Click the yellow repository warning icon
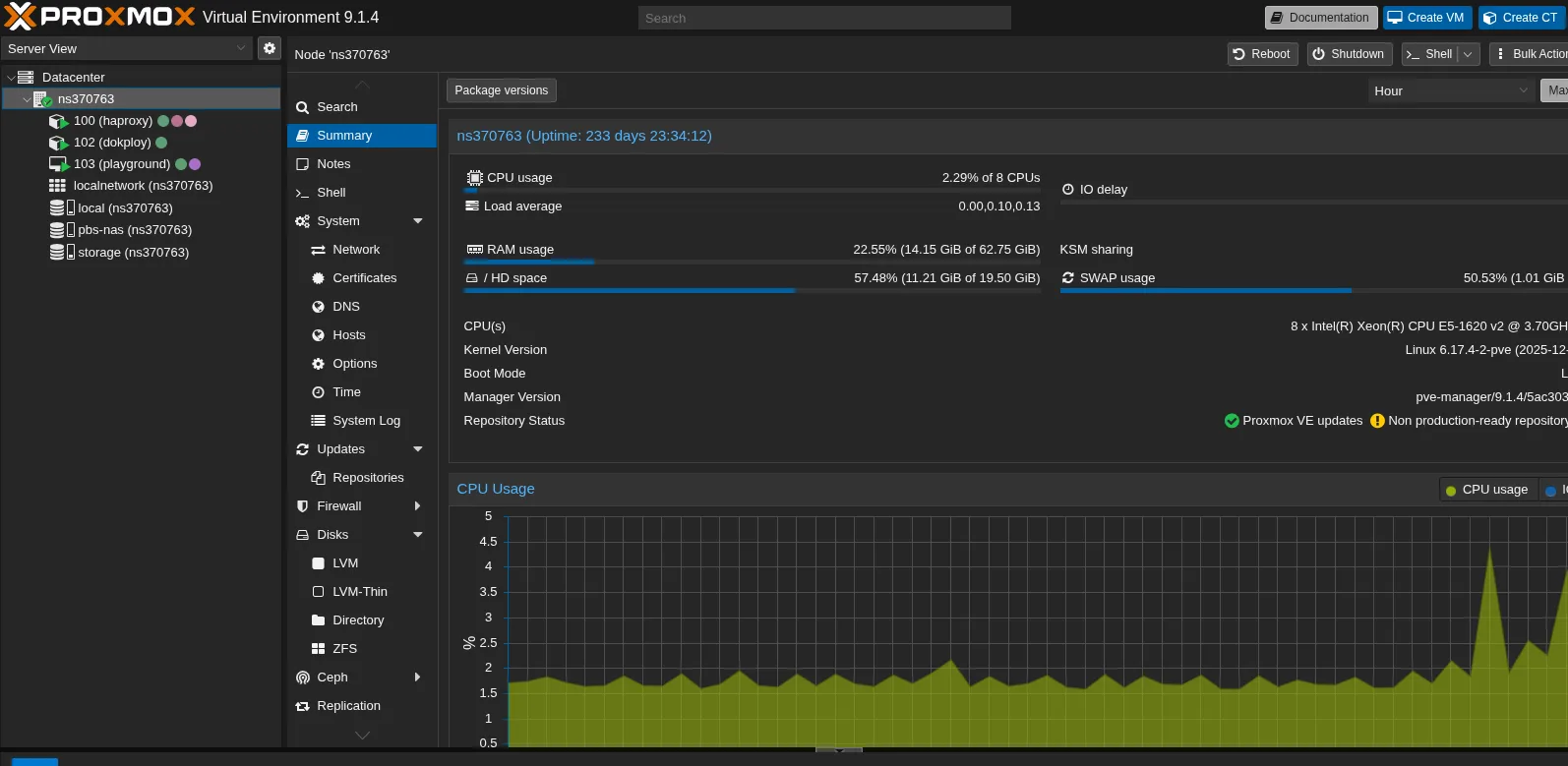This screenshot has height=766, width=1568. [1377, 421]
